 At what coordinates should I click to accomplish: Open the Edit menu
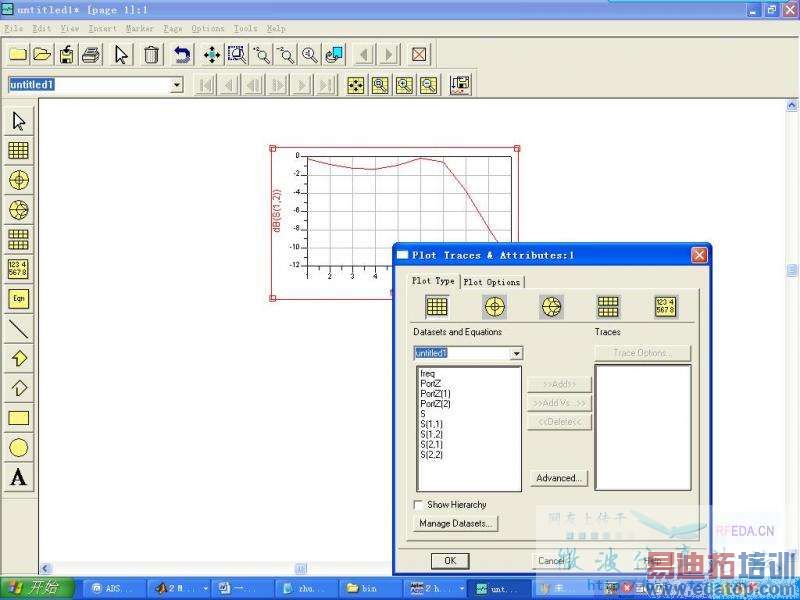click(42, 29)
